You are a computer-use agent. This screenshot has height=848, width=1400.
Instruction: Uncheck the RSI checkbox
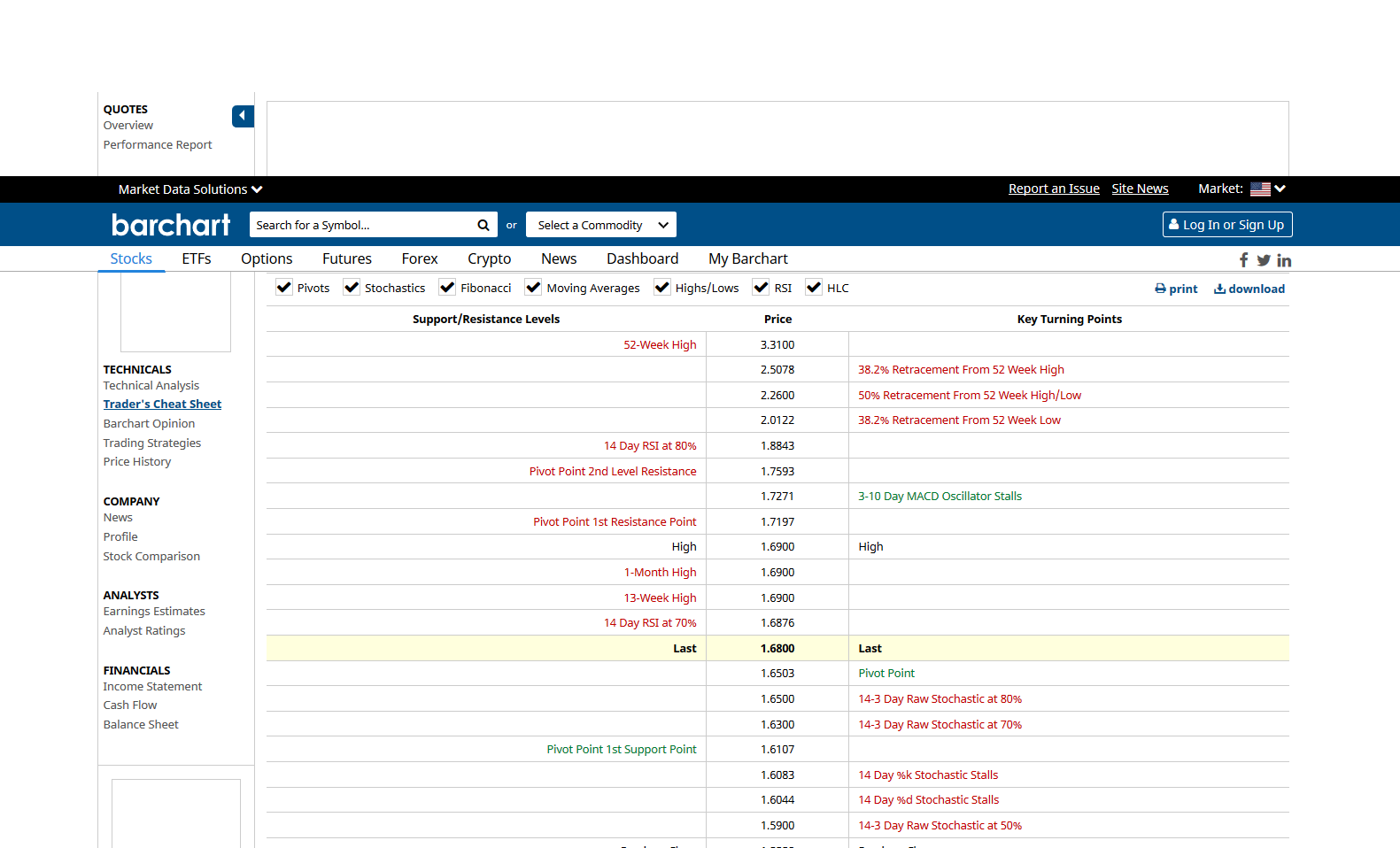coord(761,288)
